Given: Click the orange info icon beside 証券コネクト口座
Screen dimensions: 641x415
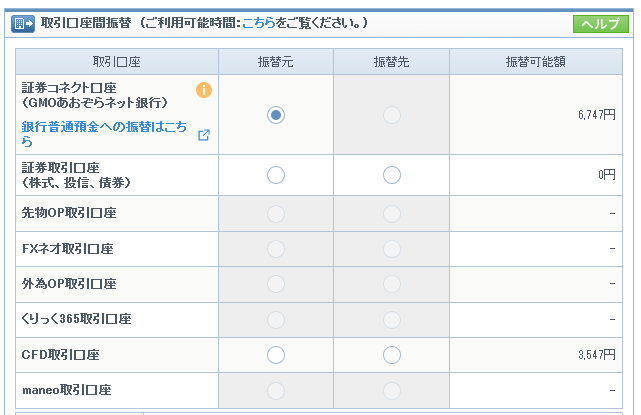Looking at the screenshot, I should coord(204,90).
